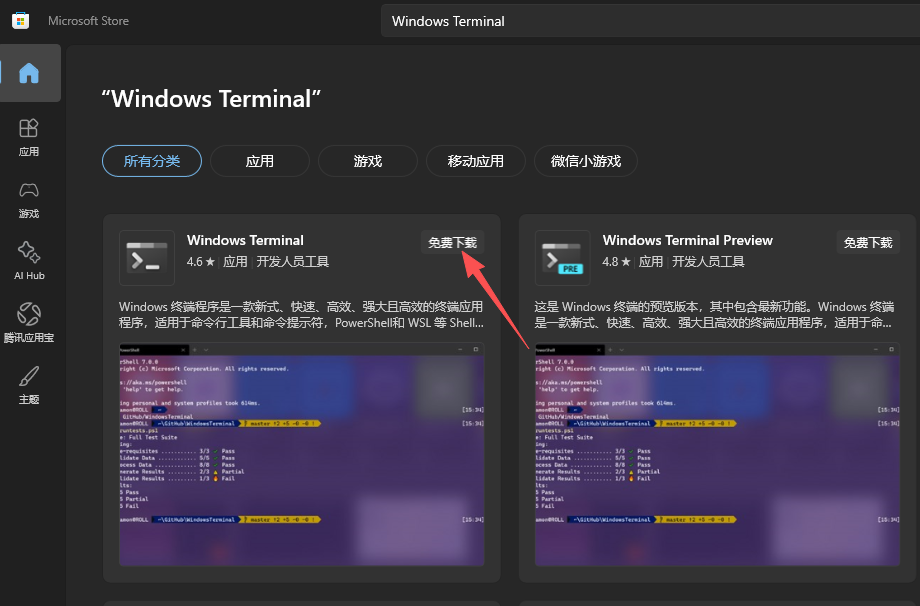Select the 移动应用 filter
Viewport: 920px width, 606px height.
476,161
